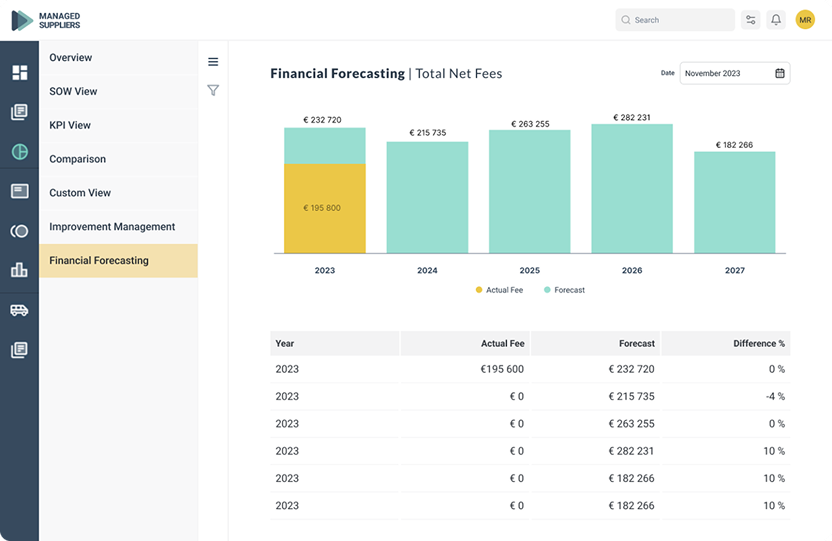Switch to KPI View
832x541 pixels.
coord(118,125)
